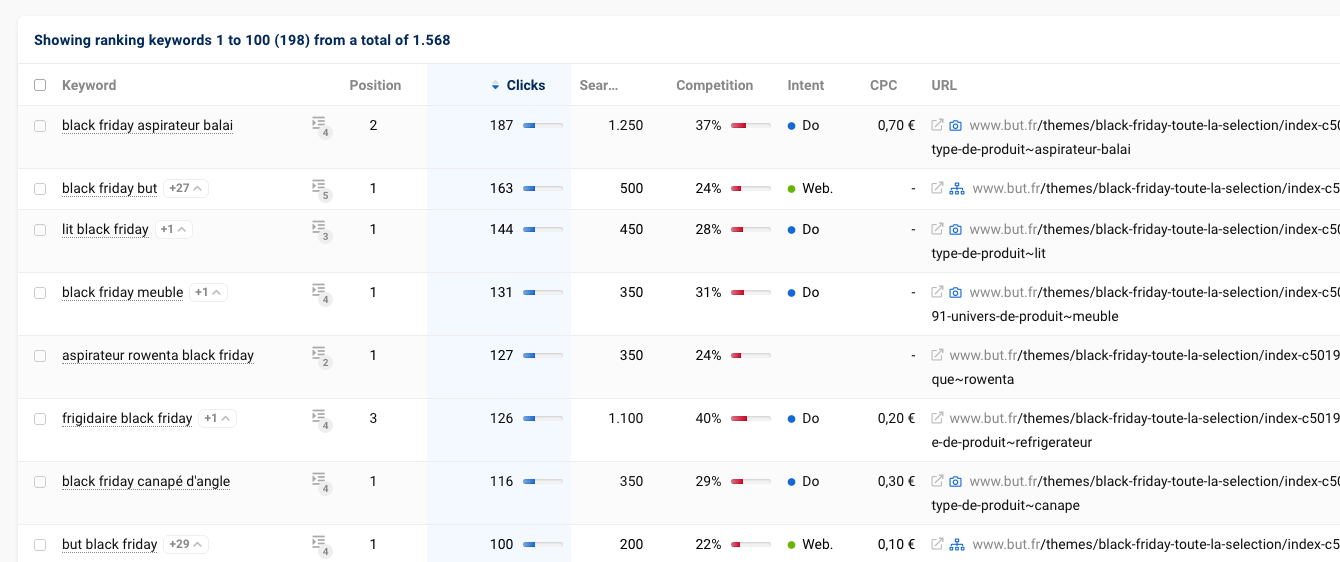Expand +27 variations for black friday but

(x=186, y=188)
